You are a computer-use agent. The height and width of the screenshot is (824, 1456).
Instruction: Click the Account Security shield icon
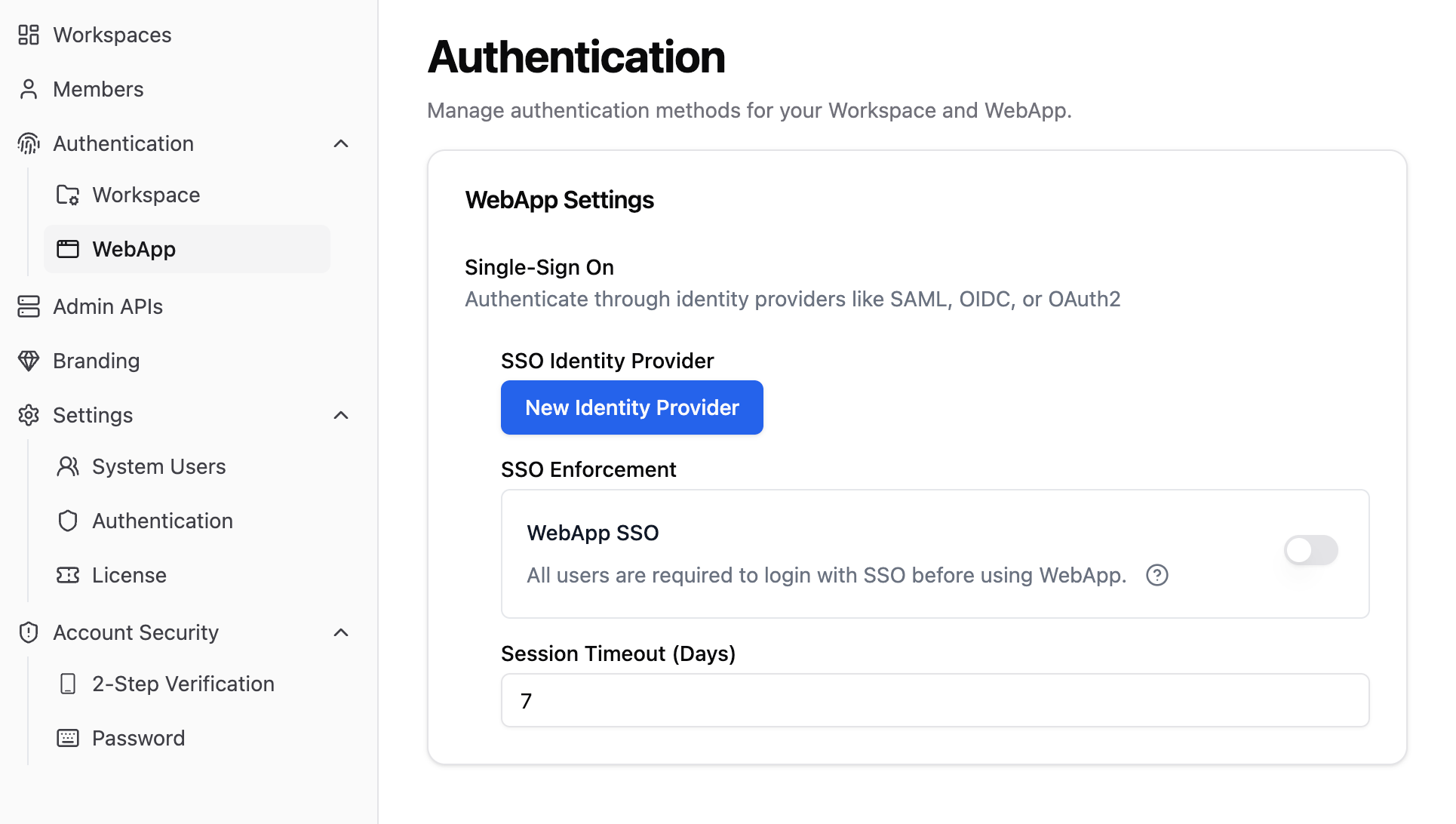click(x=29, y=632)
